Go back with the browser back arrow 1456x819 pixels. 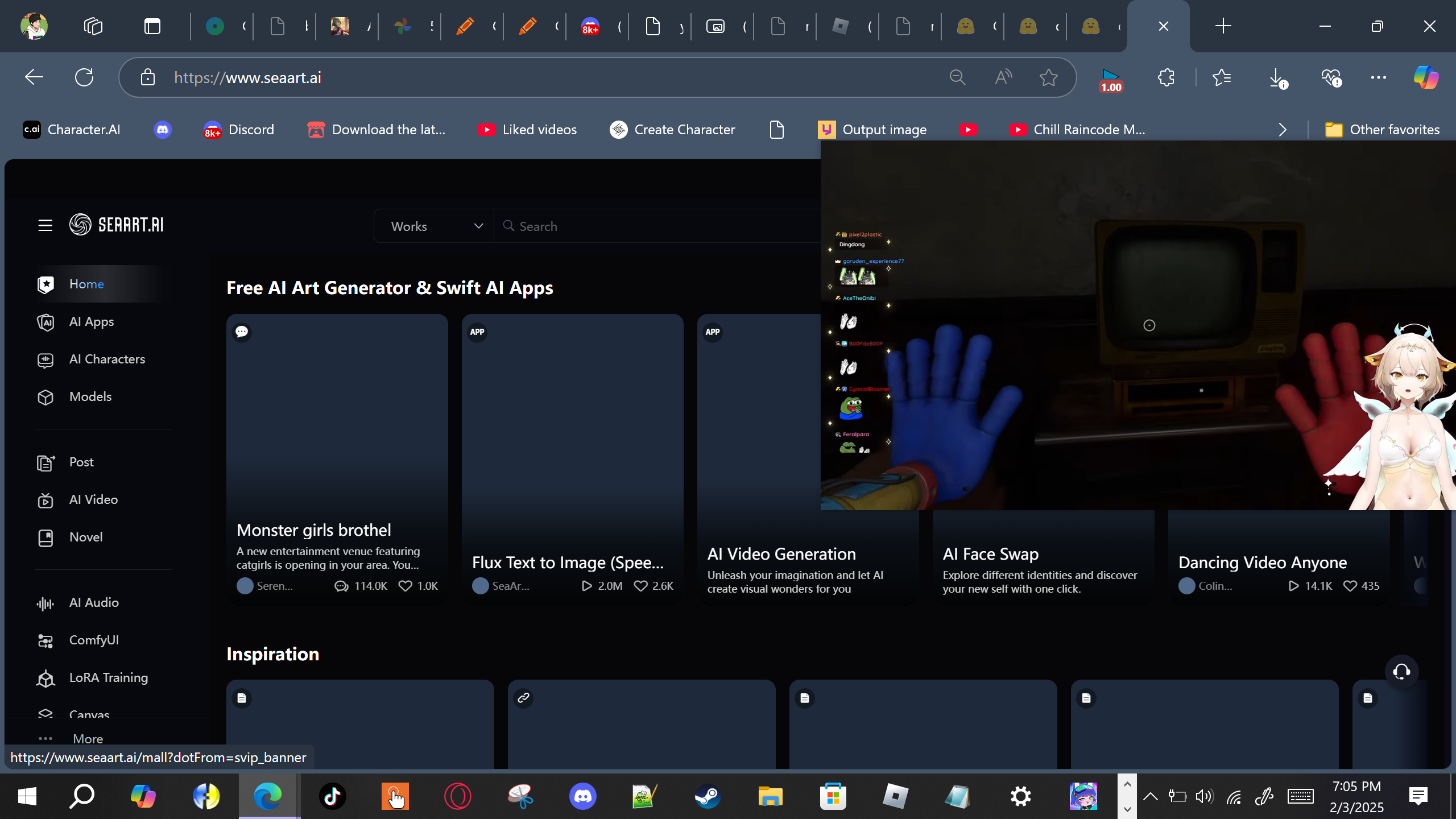click(34, 77)
